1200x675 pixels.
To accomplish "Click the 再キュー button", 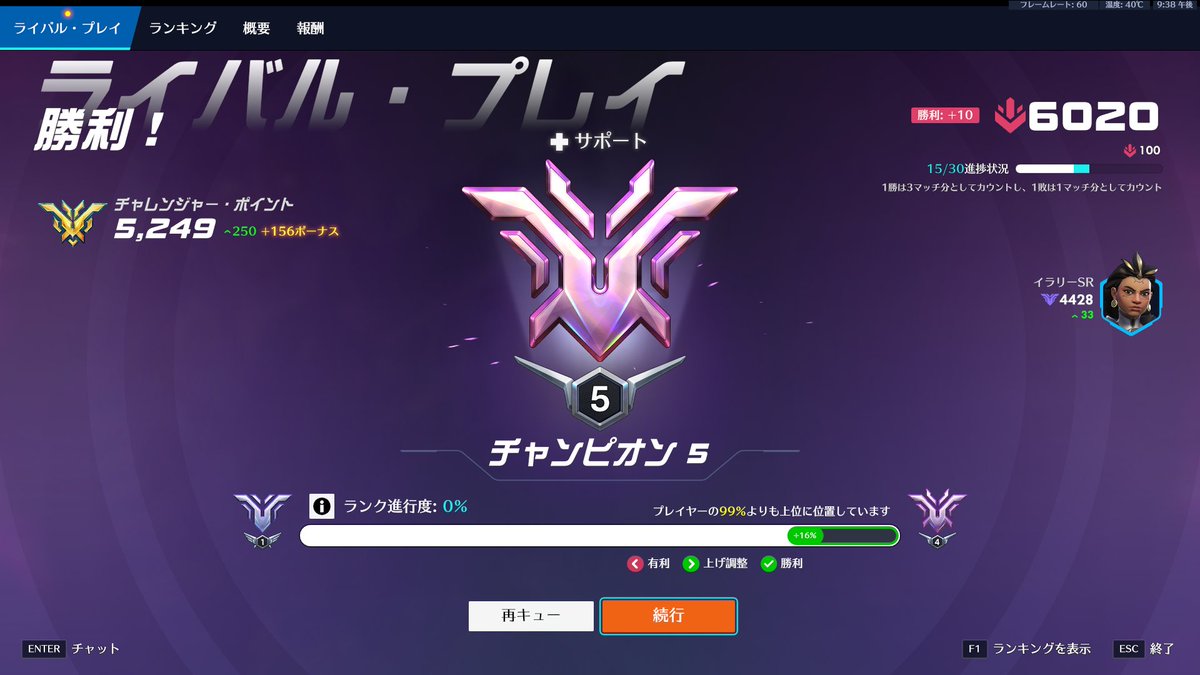I will 530,616.
